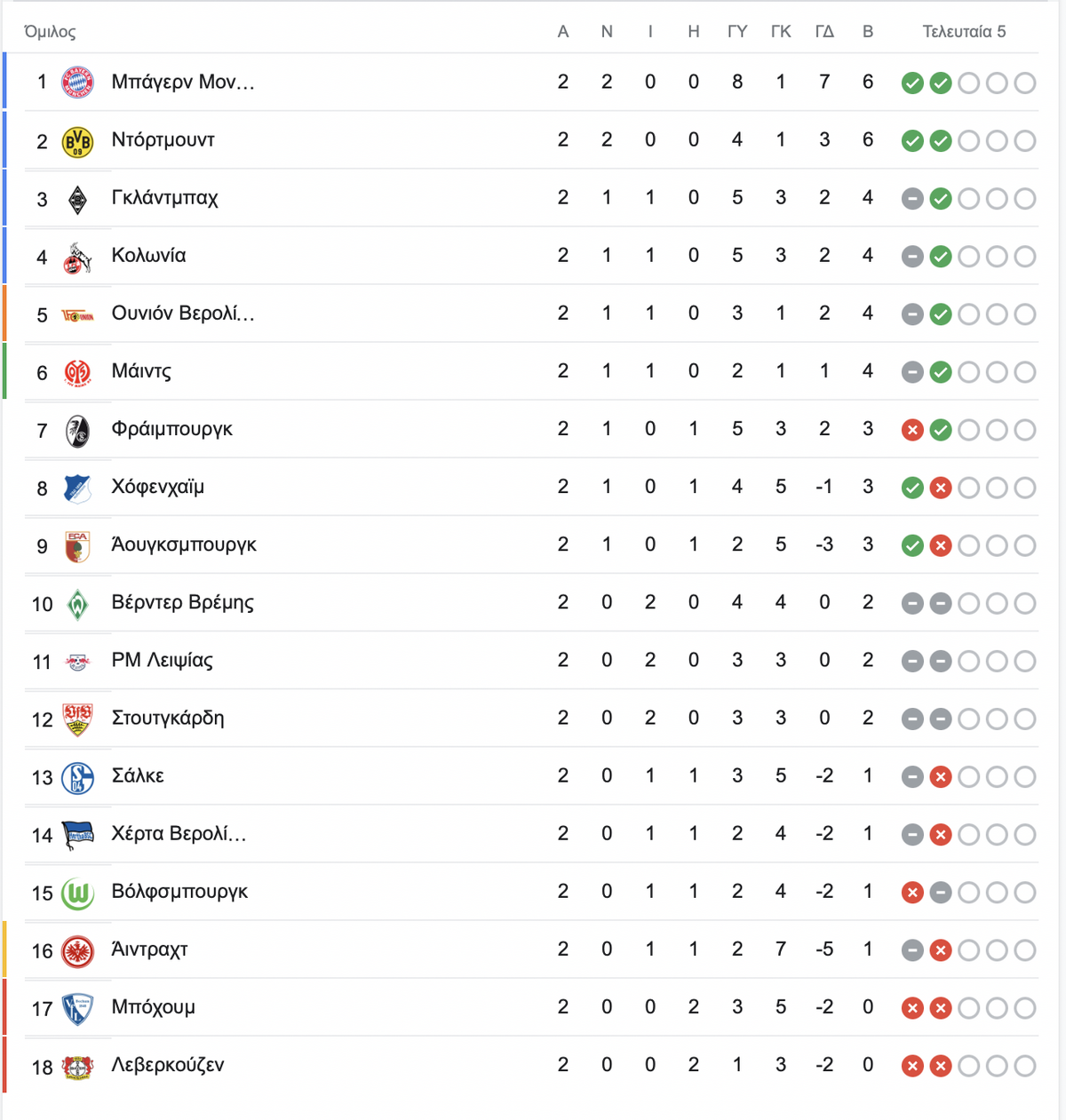Click the Union Berlin club logo
This screenshot has height=1120, width=1066.
tap(77, 315)
